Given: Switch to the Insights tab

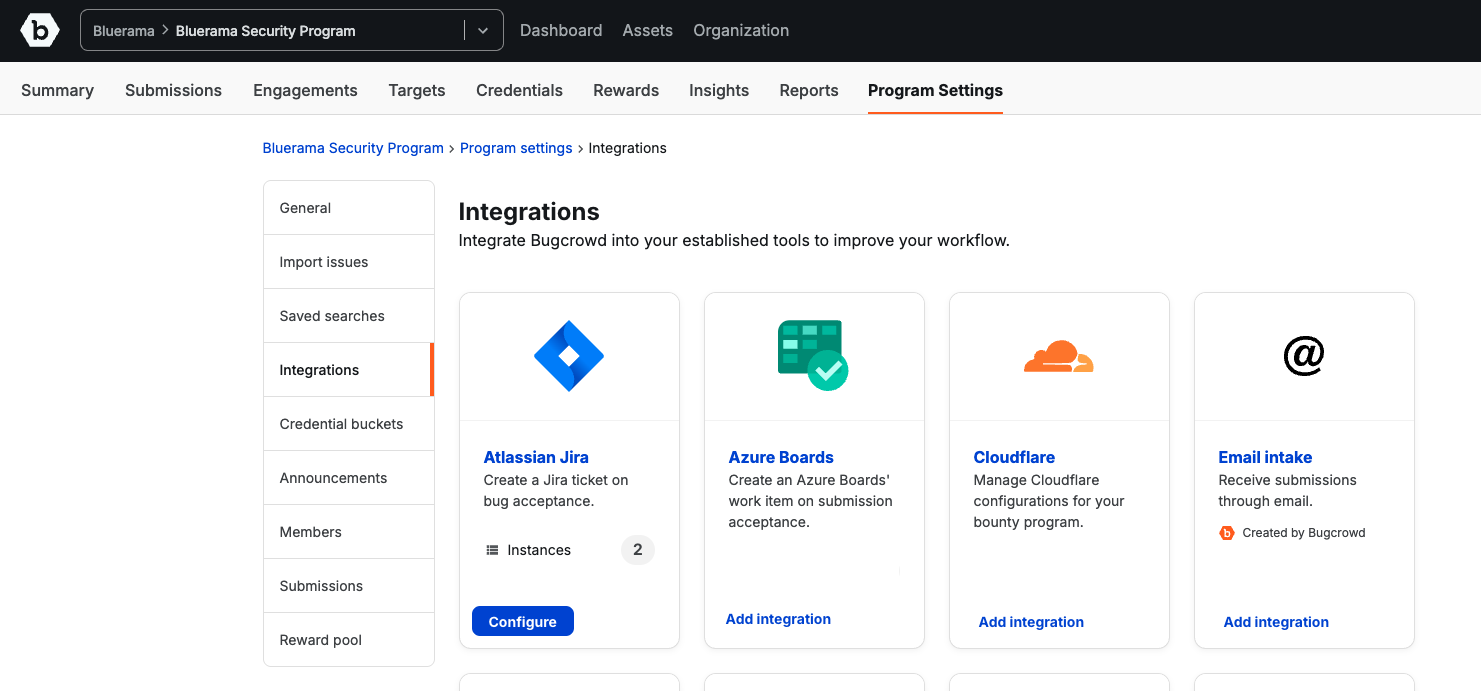Looking at the screenshot, I should point(718,90).
